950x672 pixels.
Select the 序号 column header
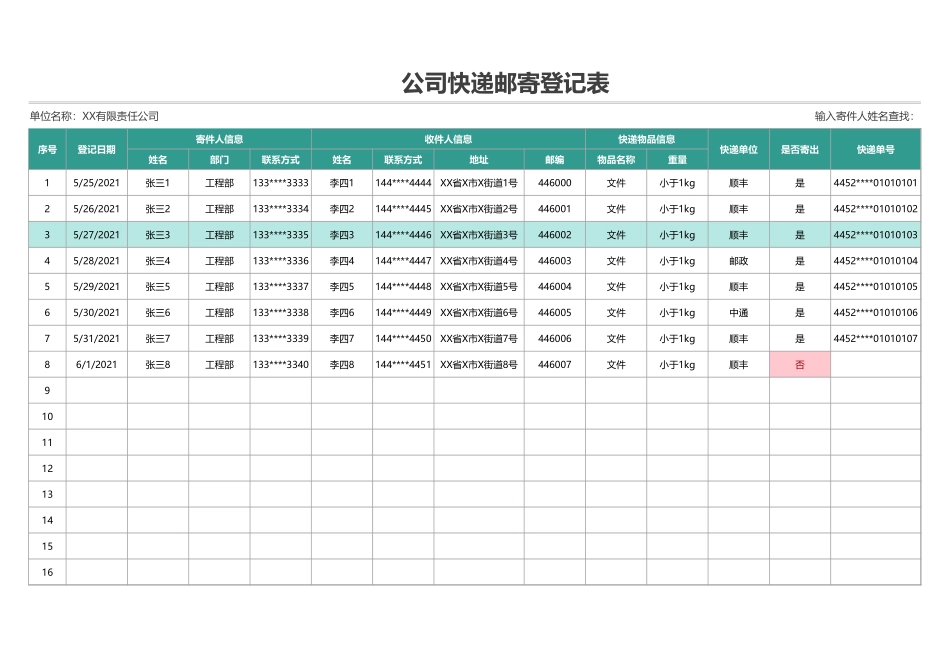[46, 149]
